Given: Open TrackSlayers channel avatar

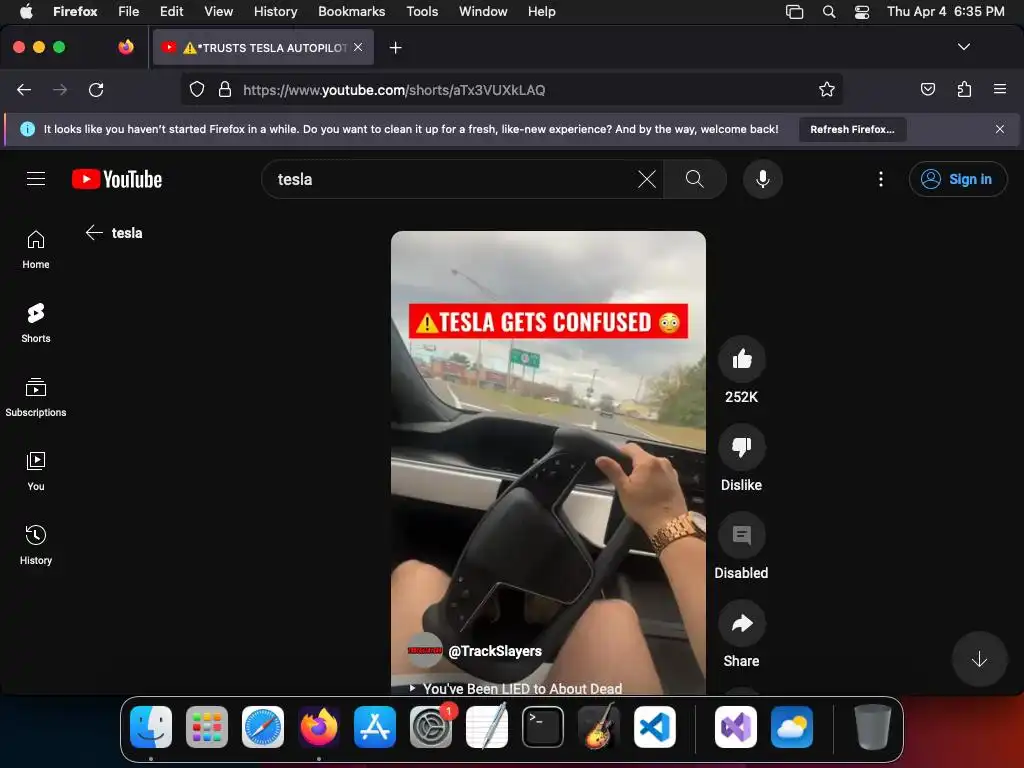Looking at the screenshot, I should coord(424,650).
